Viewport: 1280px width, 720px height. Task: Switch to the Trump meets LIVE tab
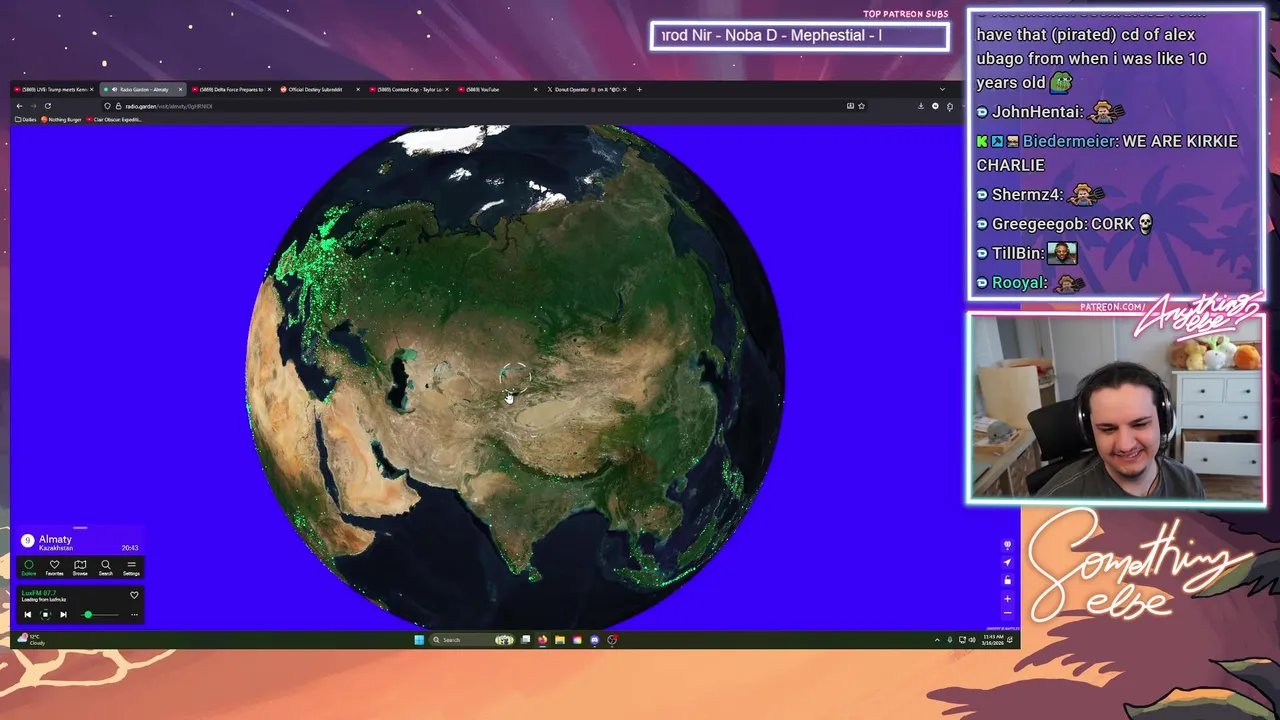54,89
